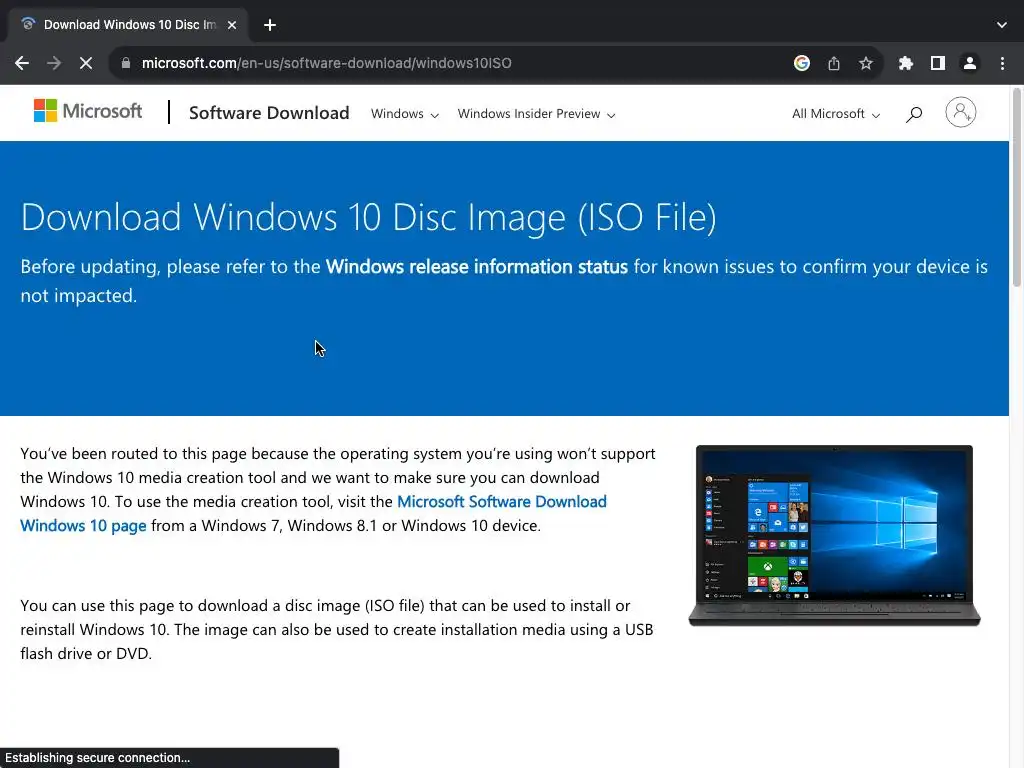Open the Google icon in address bar
This screenshot has width=1024, height=768.
[801, 63]
